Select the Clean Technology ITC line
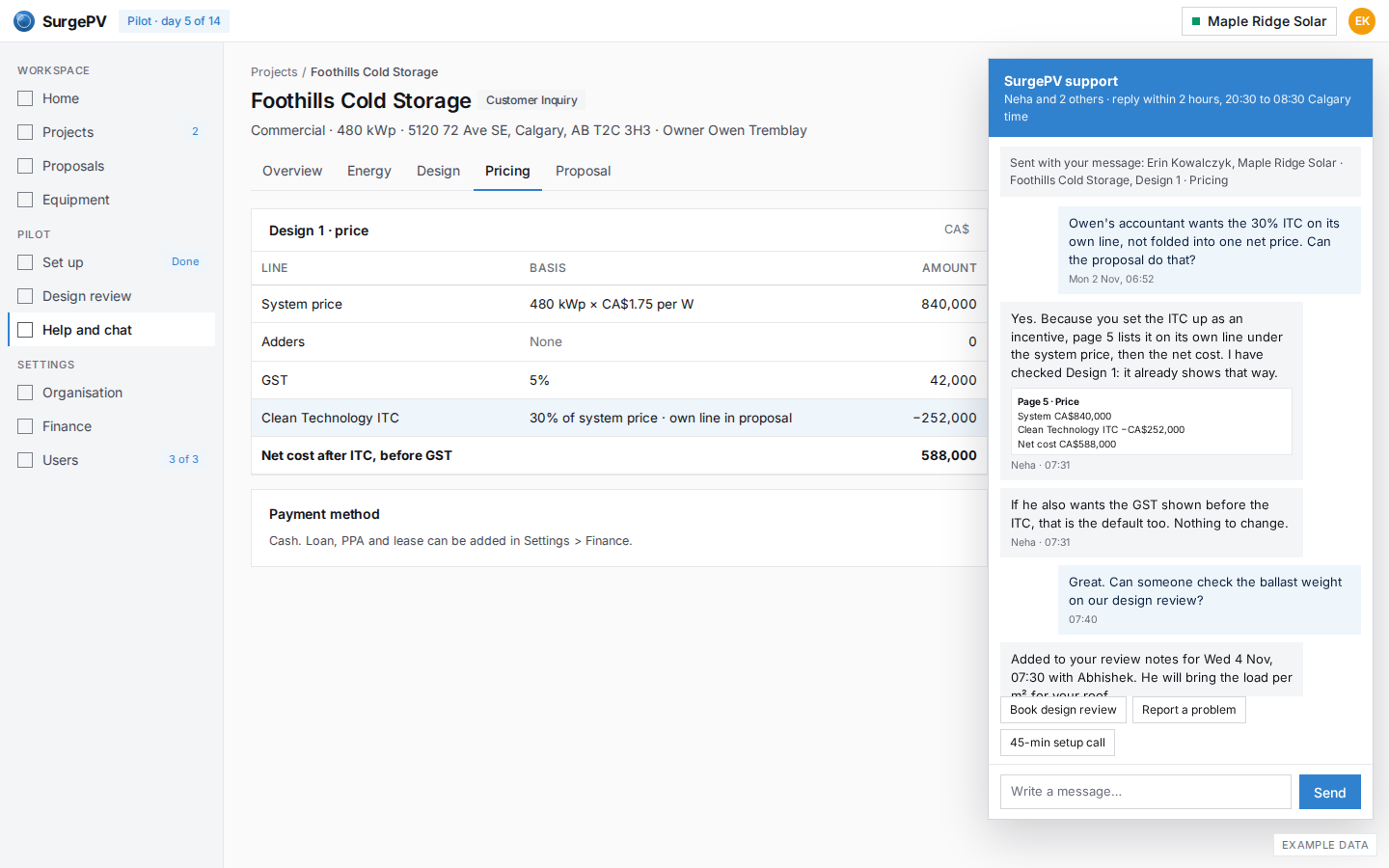The height and width of the screenshot is (868, 1389). (618, 418)
